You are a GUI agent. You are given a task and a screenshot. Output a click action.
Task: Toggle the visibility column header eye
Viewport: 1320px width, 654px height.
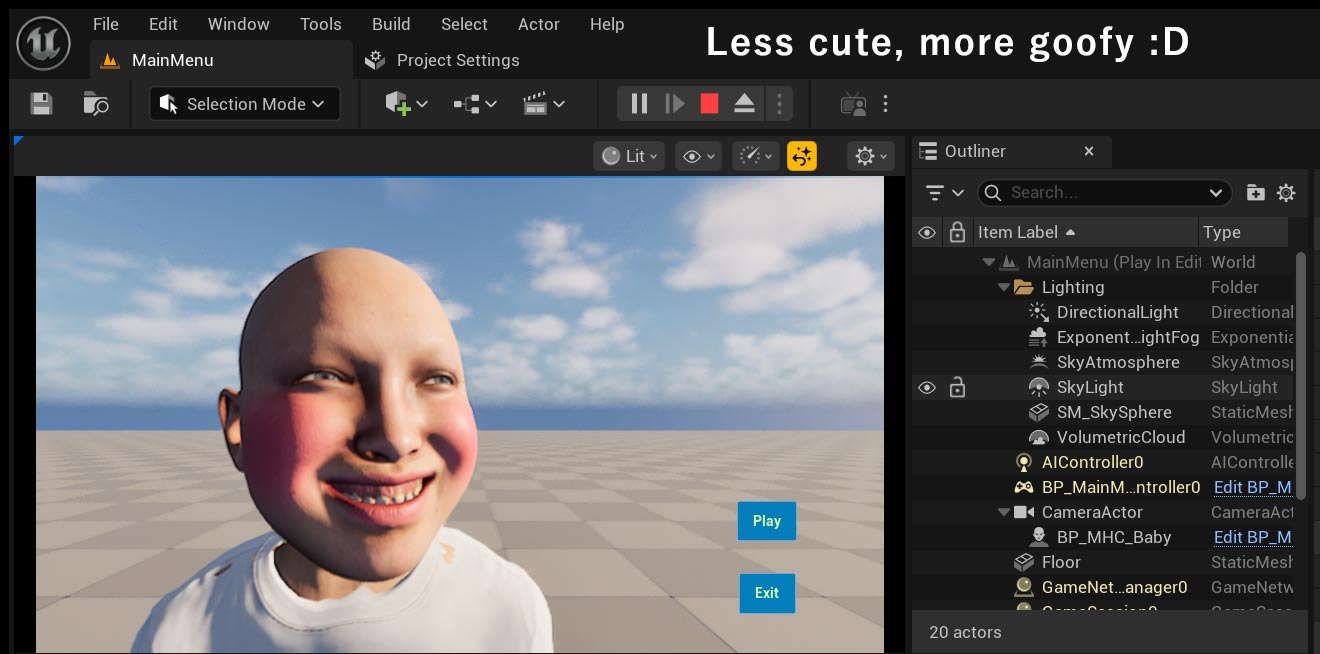927,233
